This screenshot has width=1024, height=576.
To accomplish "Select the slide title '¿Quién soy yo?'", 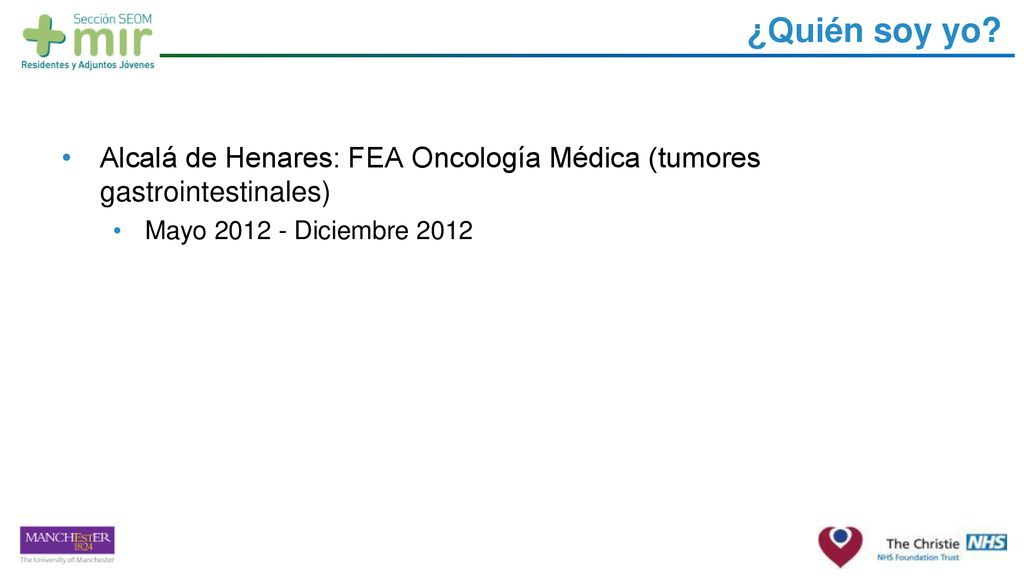I will (874, 31).
